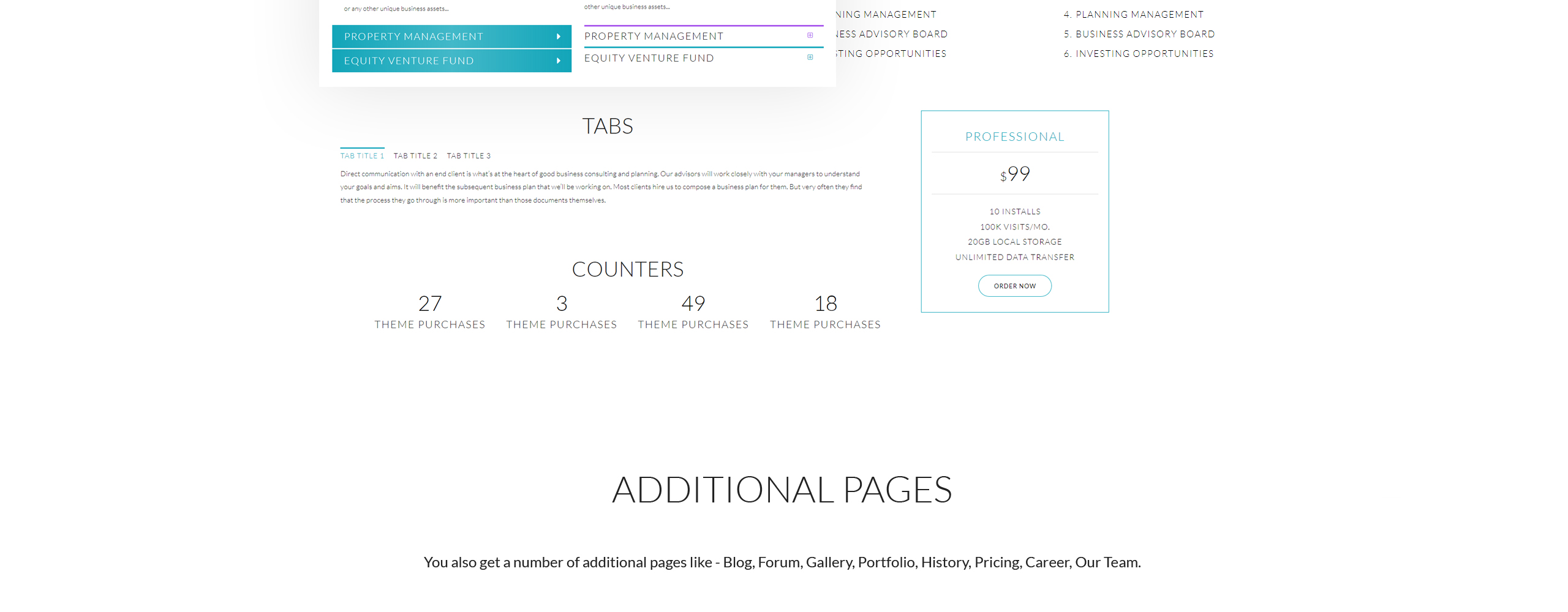
Task: Click the Order Now button
Action: click(x=1015, y=286)
